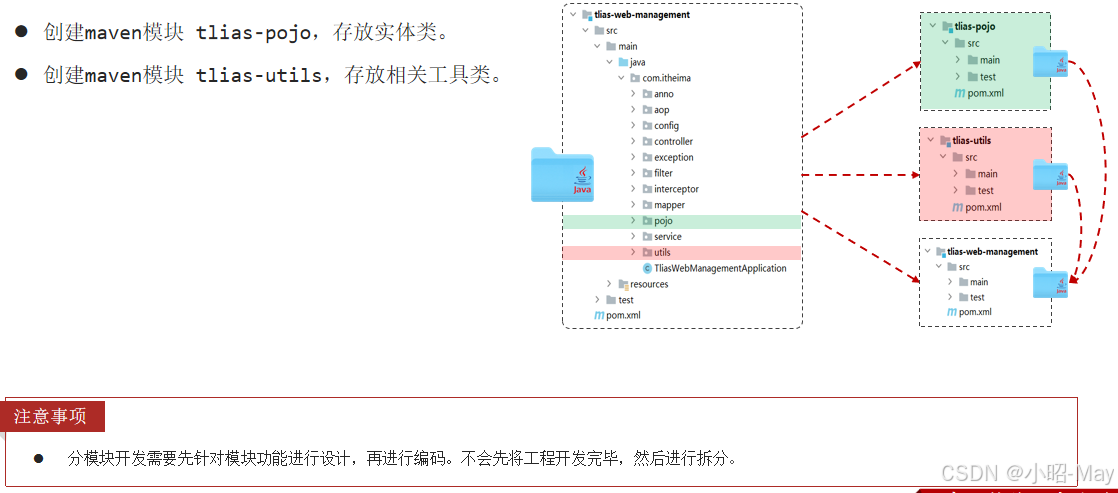Expand the highlighted pojo package chevron
Image resolution: width=1118 pixels, height=493 pixels.
(633, 220)
